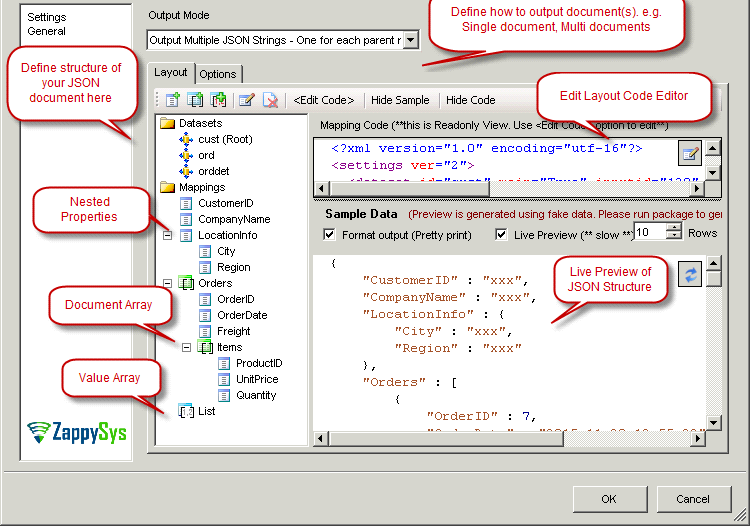The height and width of the screenshot is (526, 750).
Task: Click the edit icon in Mapping Code box
Action: (x=690, y=153)
